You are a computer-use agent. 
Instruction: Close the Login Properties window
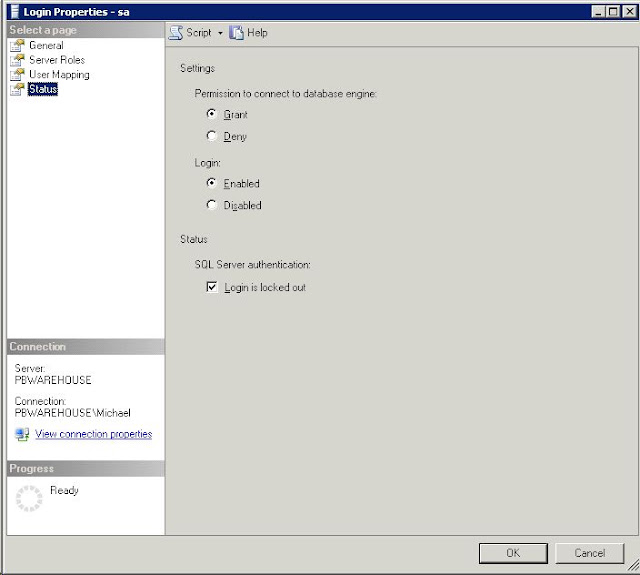(x=629, y=12)
